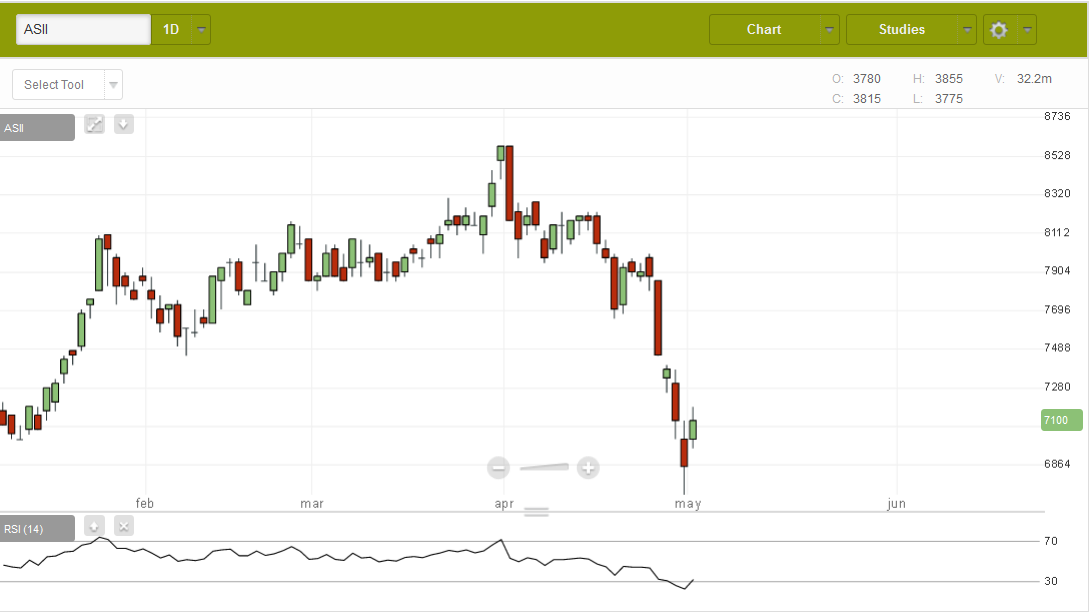Grab the panel resize handle above RSI
The width and height of the screenshot is (1091, 615).
(x=537, y=512)
